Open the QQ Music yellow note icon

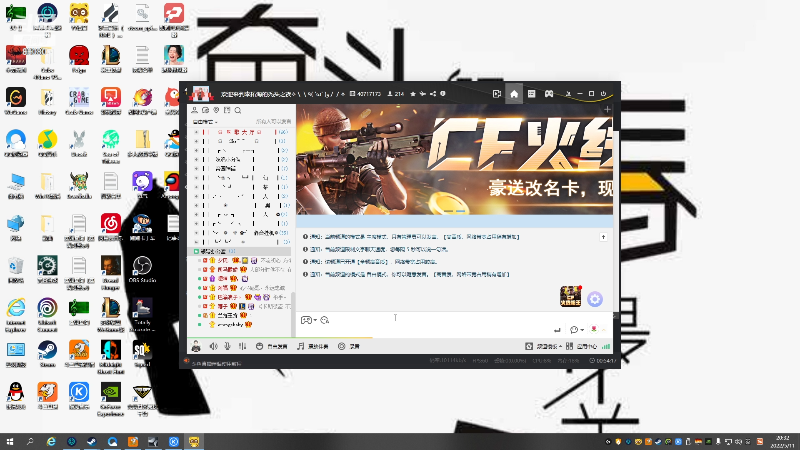point(47,143)
